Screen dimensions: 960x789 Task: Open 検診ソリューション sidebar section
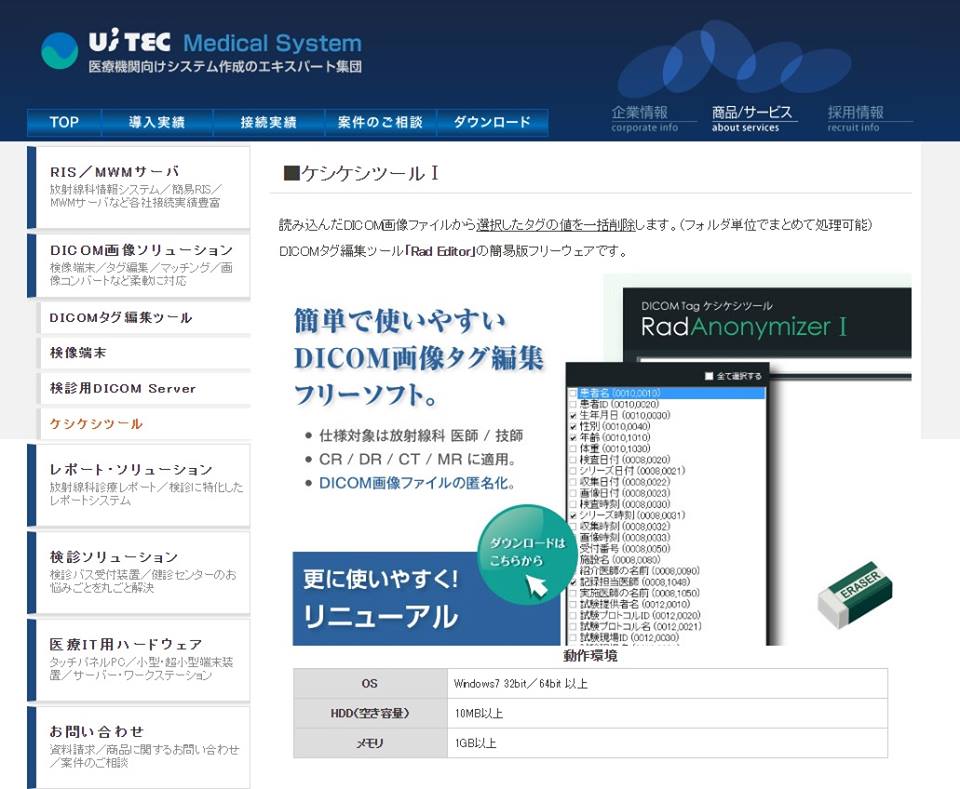pyautogui.click(x=139, y=572)
